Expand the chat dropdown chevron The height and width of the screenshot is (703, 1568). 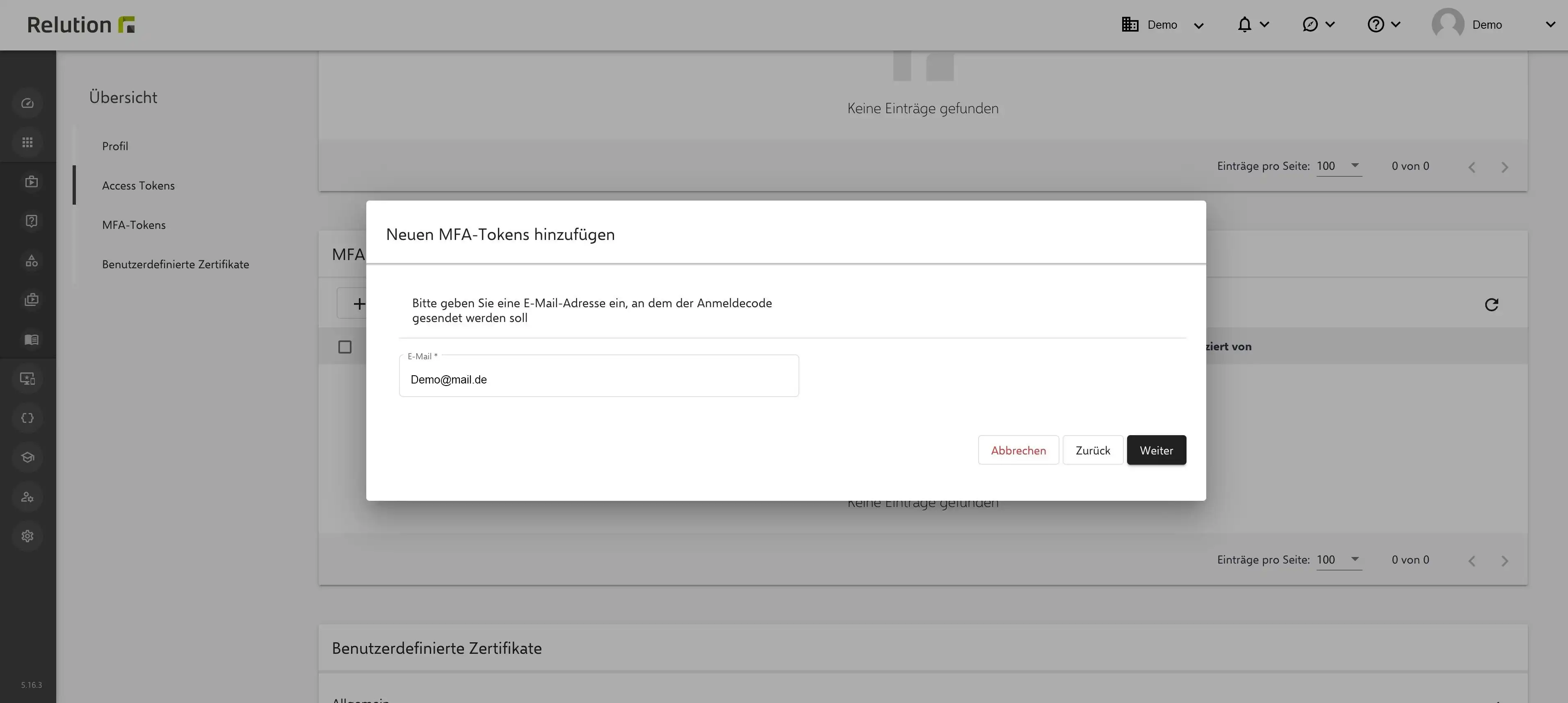pos(1330,24)
